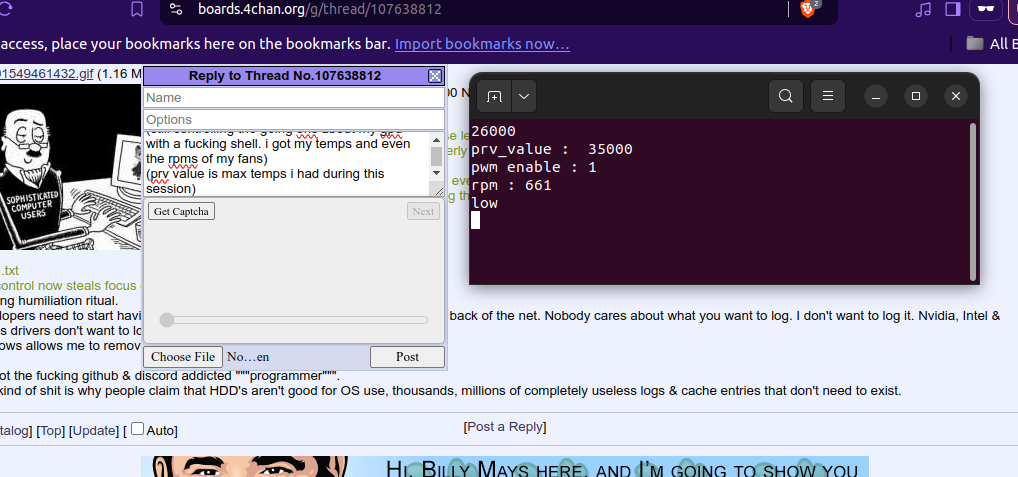The image size is (1018, 477).
Task: Click the Update thread link
Action: click(94, 431)
